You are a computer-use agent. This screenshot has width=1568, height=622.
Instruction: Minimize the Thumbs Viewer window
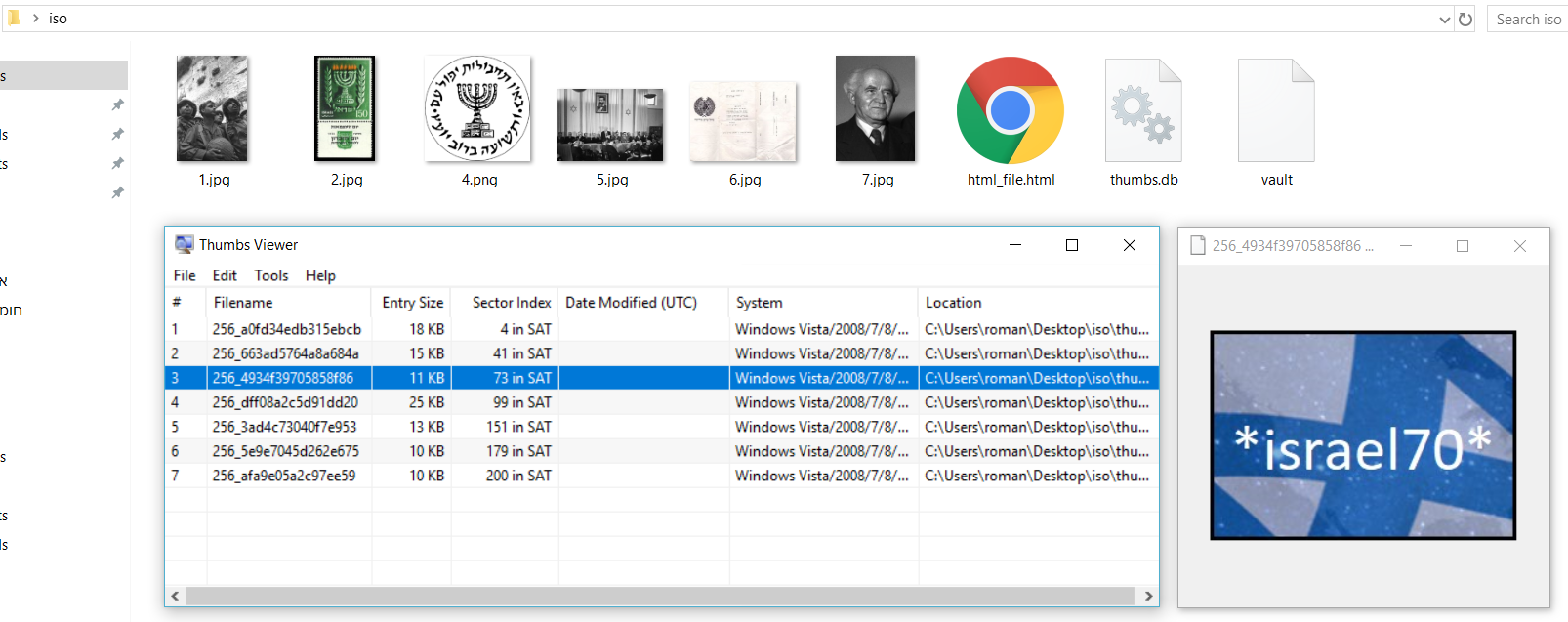coord(1015,245)
